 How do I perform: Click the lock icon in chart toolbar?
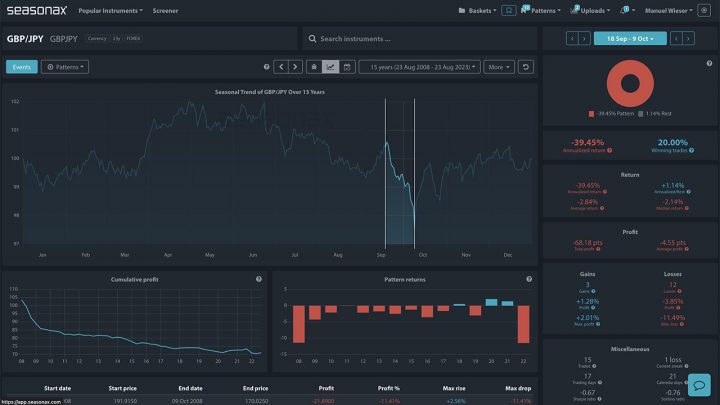click(313, 67)
